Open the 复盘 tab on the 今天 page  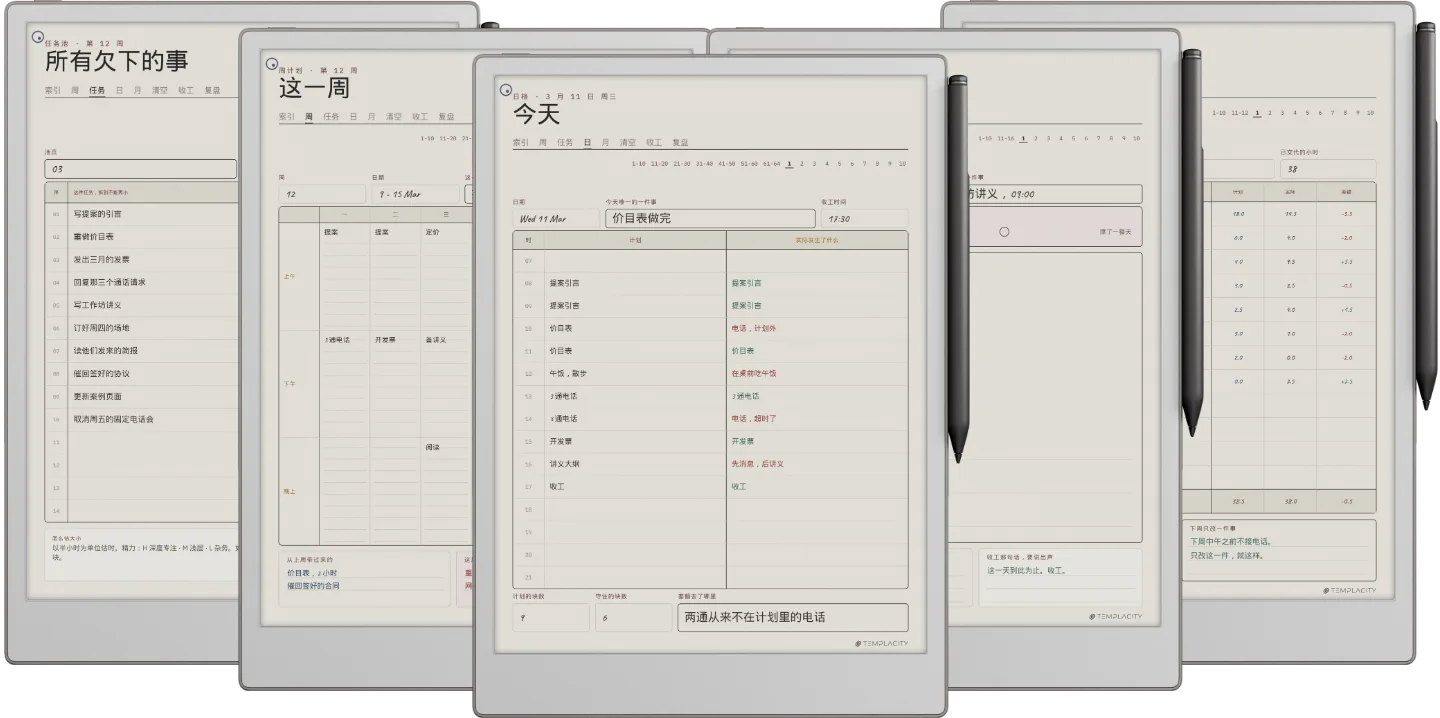(680, 143)
